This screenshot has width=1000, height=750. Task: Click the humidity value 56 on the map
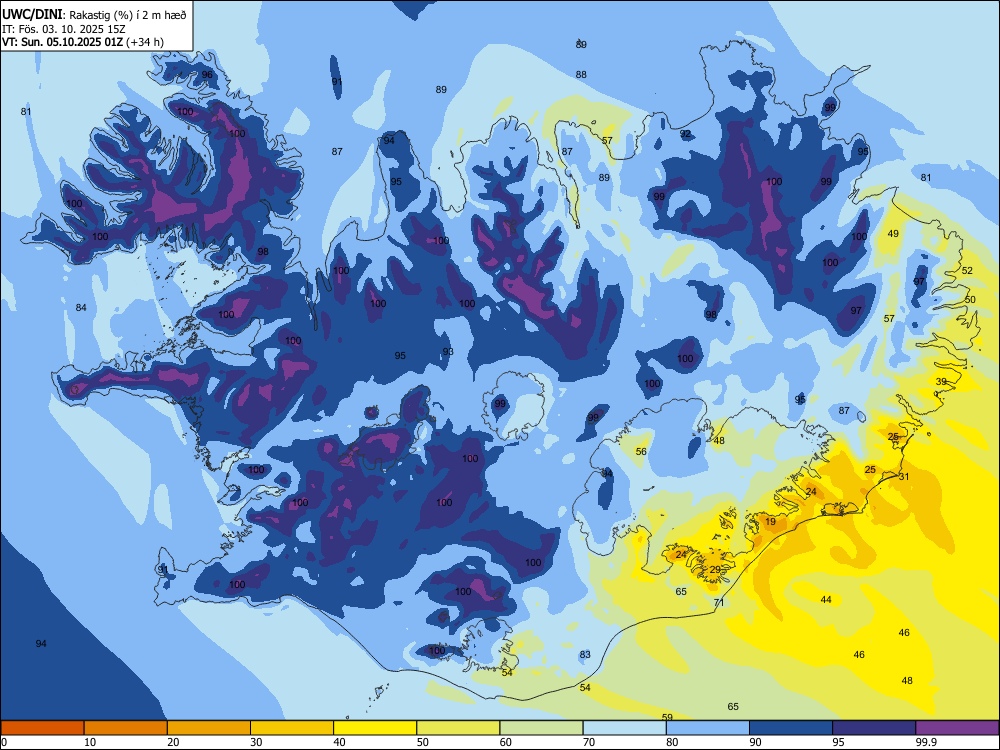641,452
